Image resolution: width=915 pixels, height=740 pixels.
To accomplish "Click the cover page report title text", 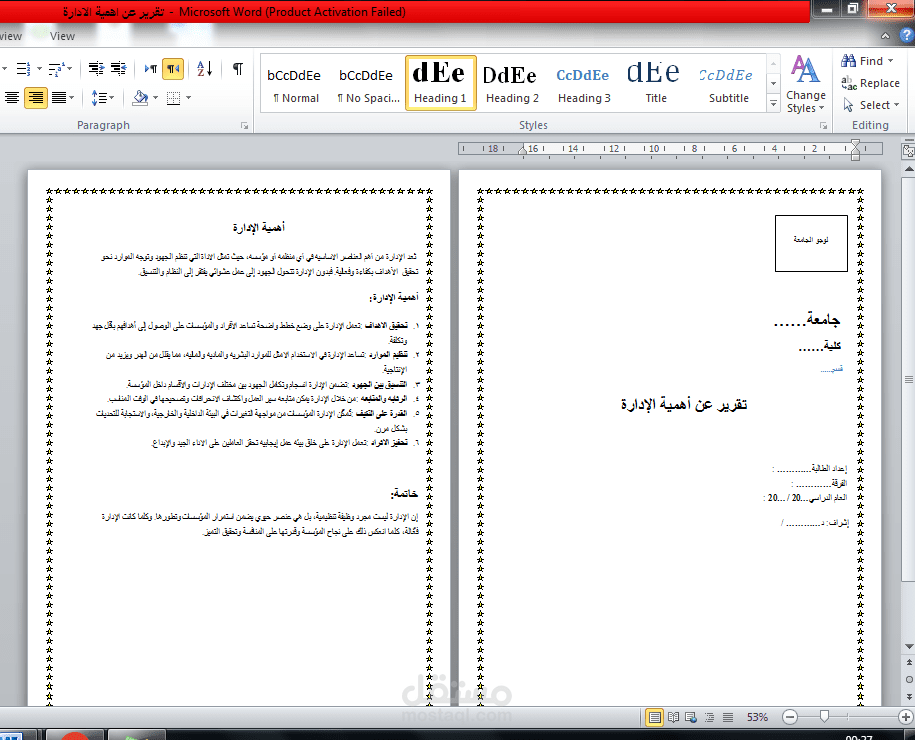I will pos(684,404).
